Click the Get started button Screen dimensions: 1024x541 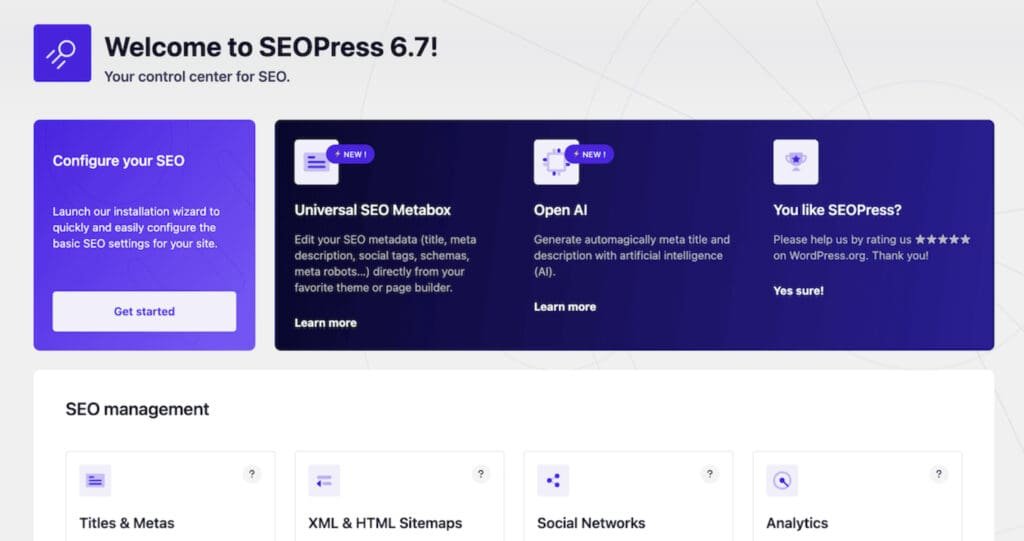pos(144,312)
